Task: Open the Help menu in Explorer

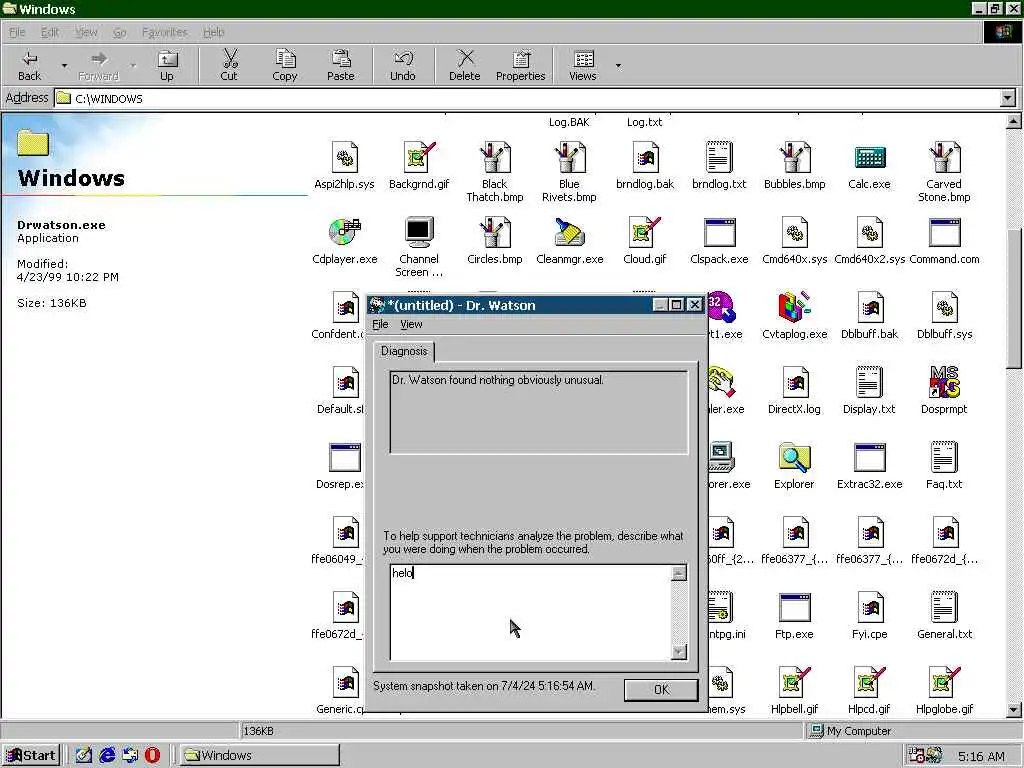Action: pos(214,32)
